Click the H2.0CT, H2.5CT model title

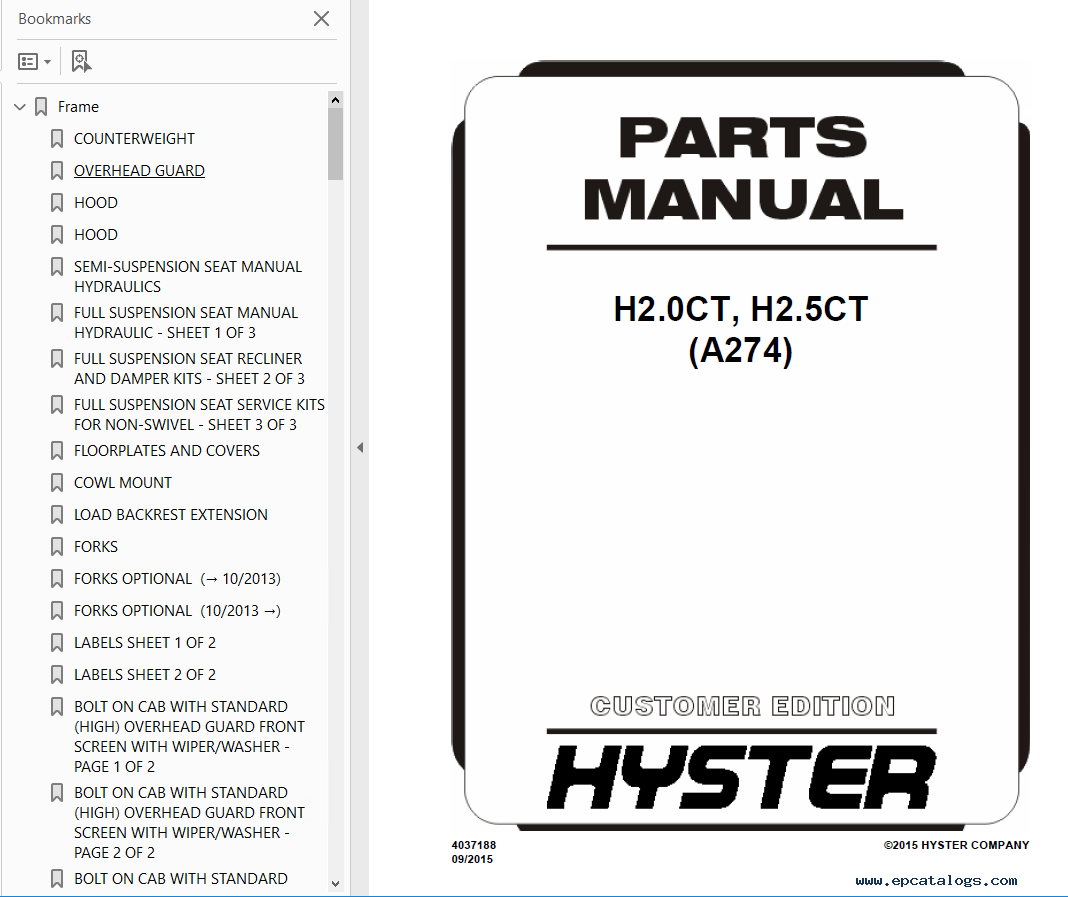point(741,309)
